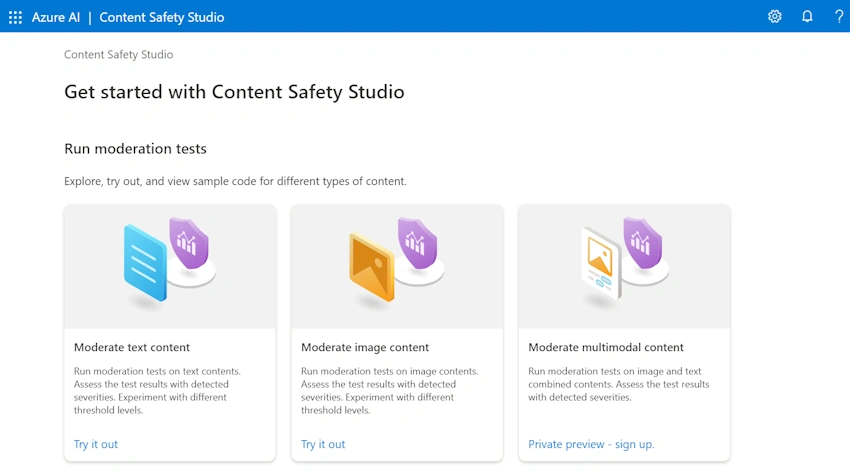The width and height of the screenshot is (850, 472).
Task: Click the text document and shield illustration
Action: pos(170,262)
